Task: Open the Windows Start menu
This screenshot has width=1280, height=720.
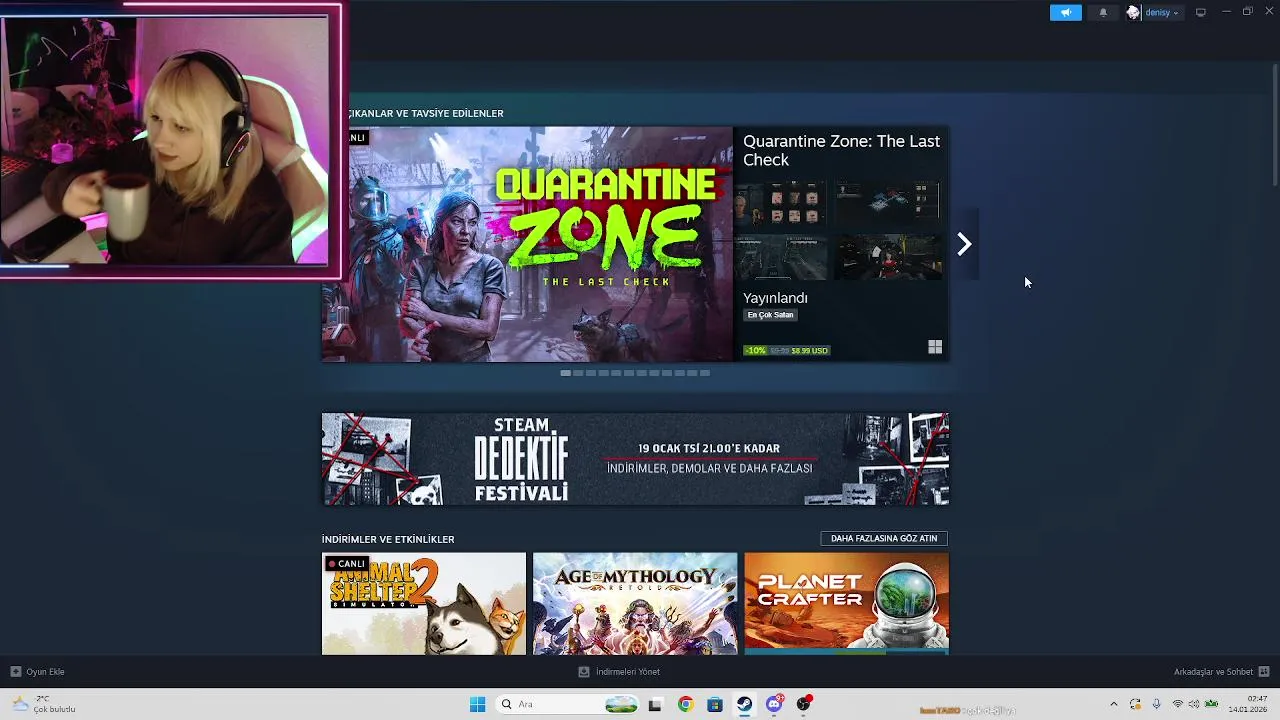Action: [x=477, y=704]
